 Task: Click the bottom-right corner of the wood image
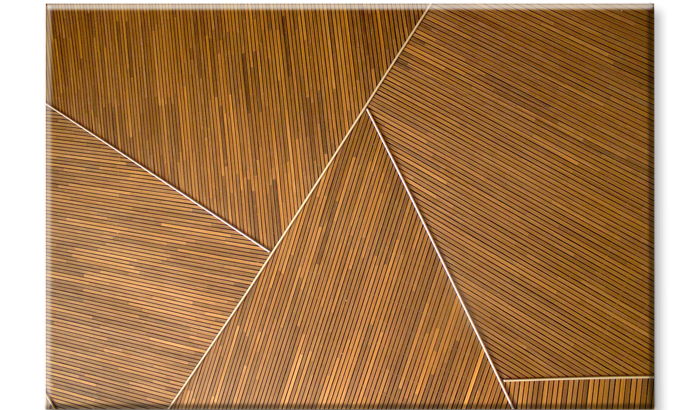653,406
